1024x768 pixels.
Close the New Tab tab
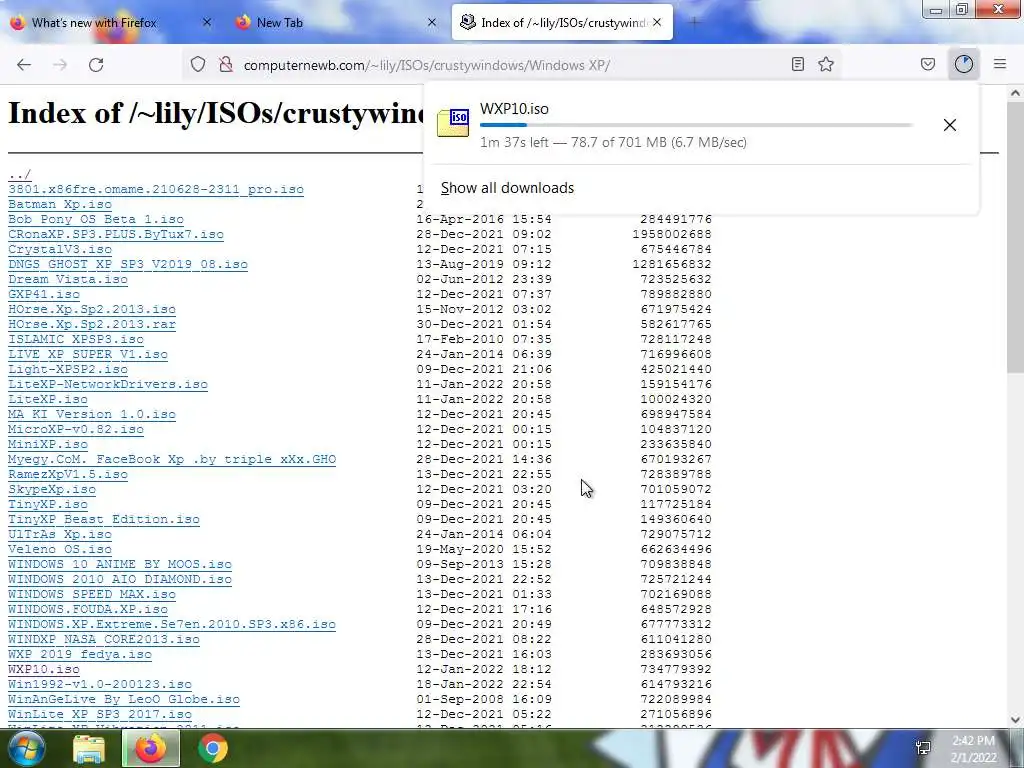[x=432, y=22]
